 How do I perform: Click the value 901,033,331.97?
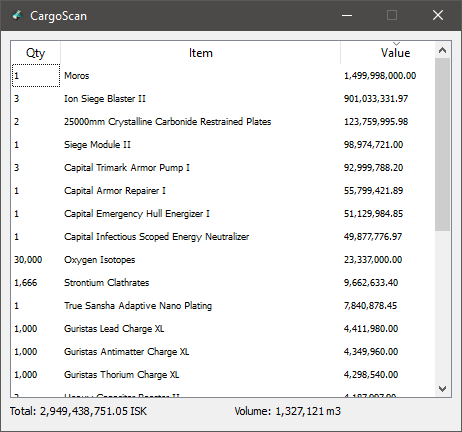tap(376, 99)
